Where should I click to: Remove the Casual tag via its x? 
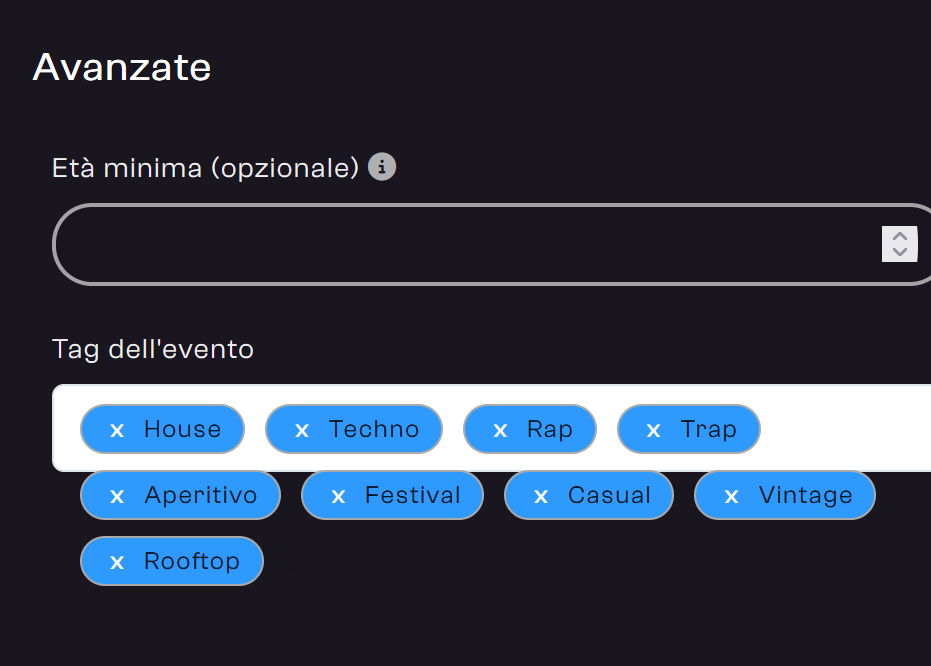pos(541,496)
